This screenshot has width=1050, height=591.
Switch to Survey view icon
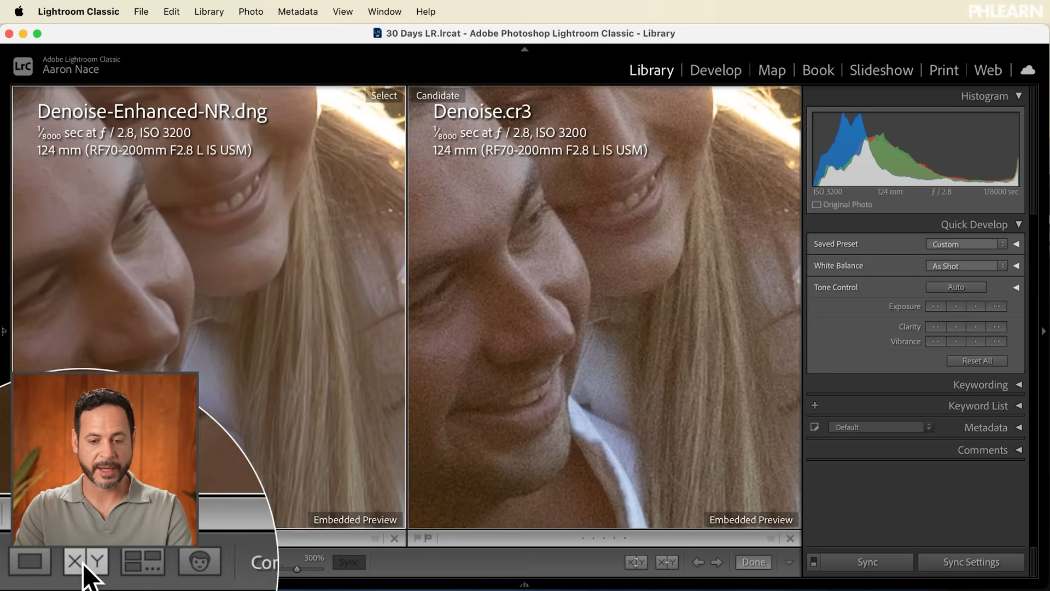[143, 561]
